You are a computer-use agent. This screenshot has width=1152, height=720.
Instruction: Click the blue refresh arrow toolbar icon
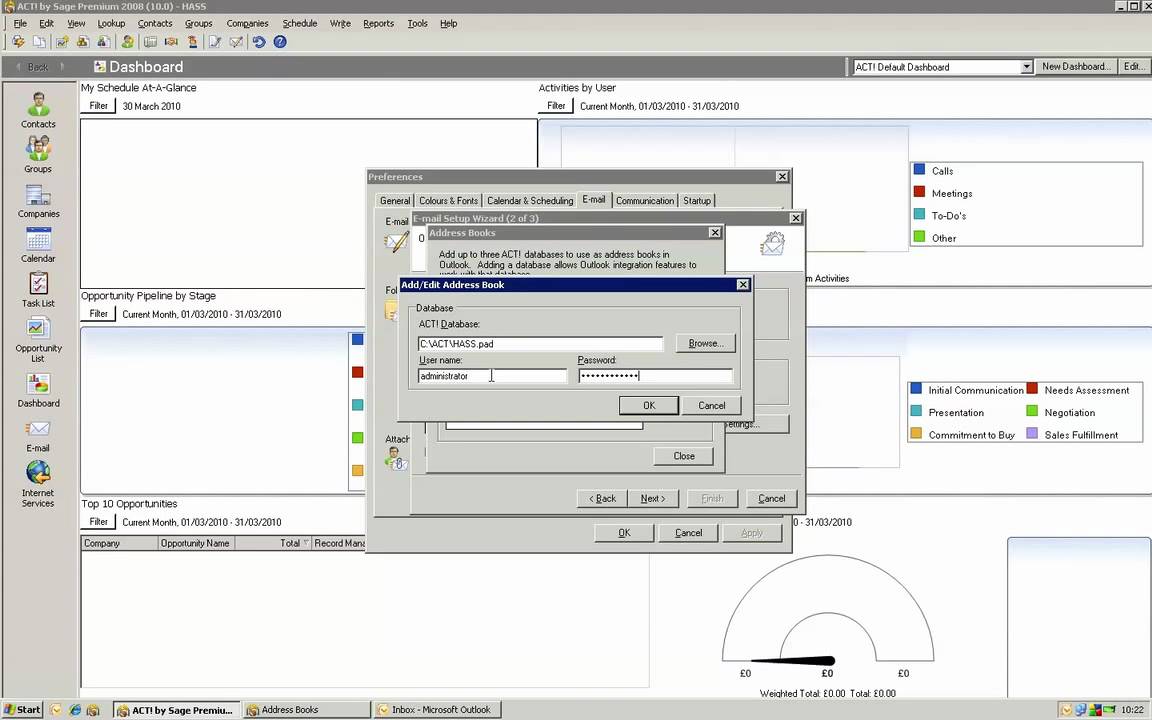coord(259,42)
